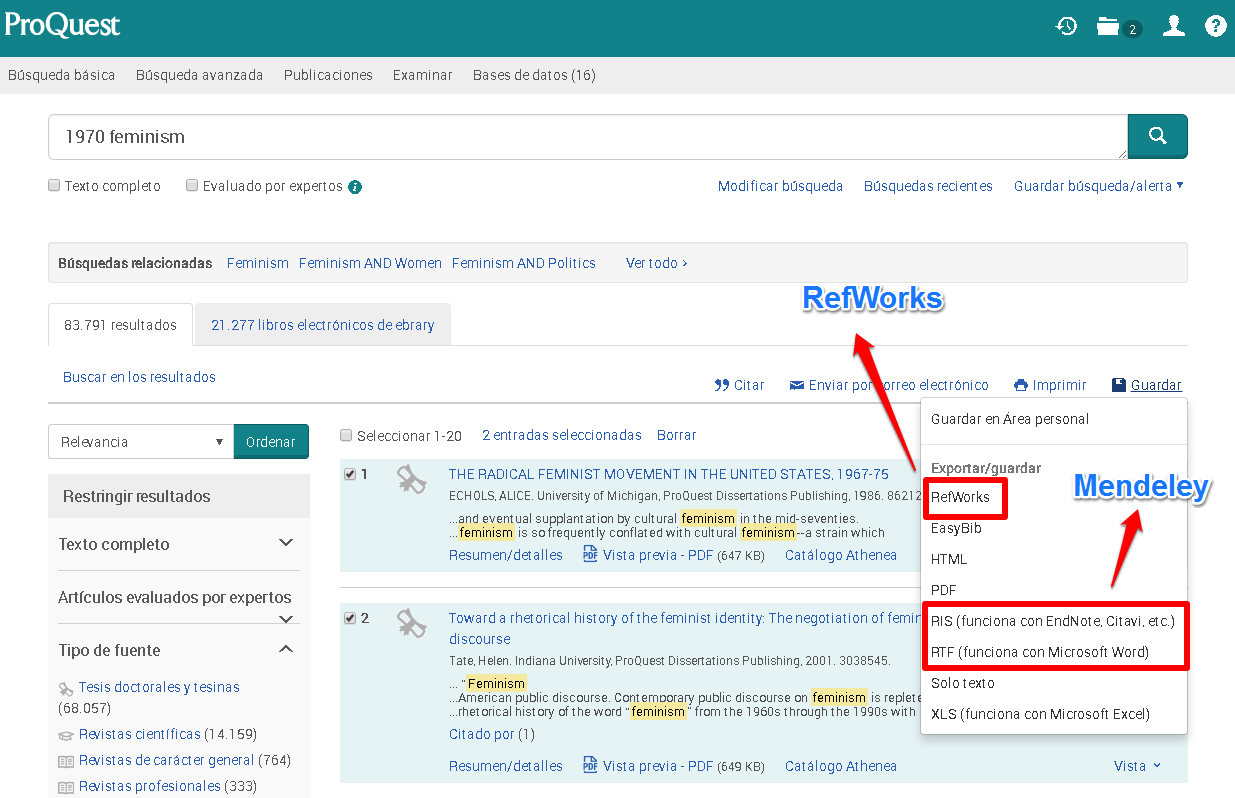
Task: Click Citado por (1) link
Action: coord(492,734)
